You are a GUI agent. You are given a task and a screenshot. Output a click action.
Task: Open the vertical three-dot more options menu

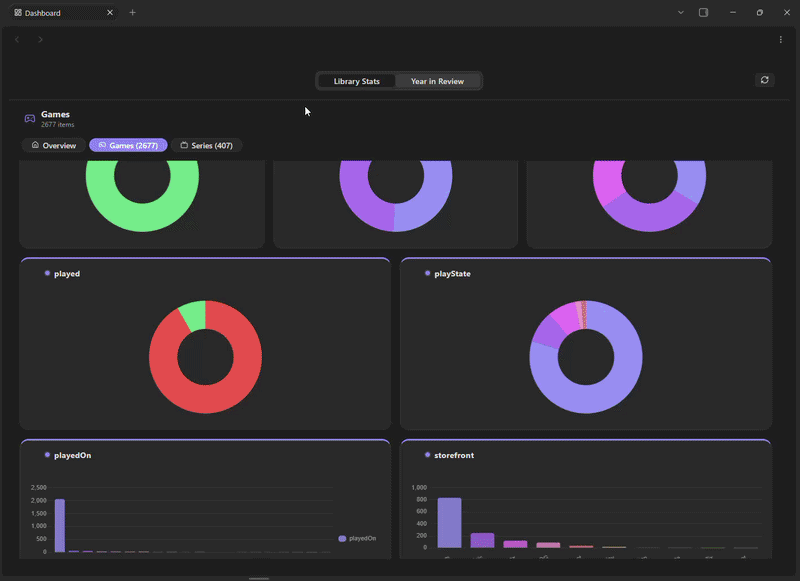pos(780,39)
